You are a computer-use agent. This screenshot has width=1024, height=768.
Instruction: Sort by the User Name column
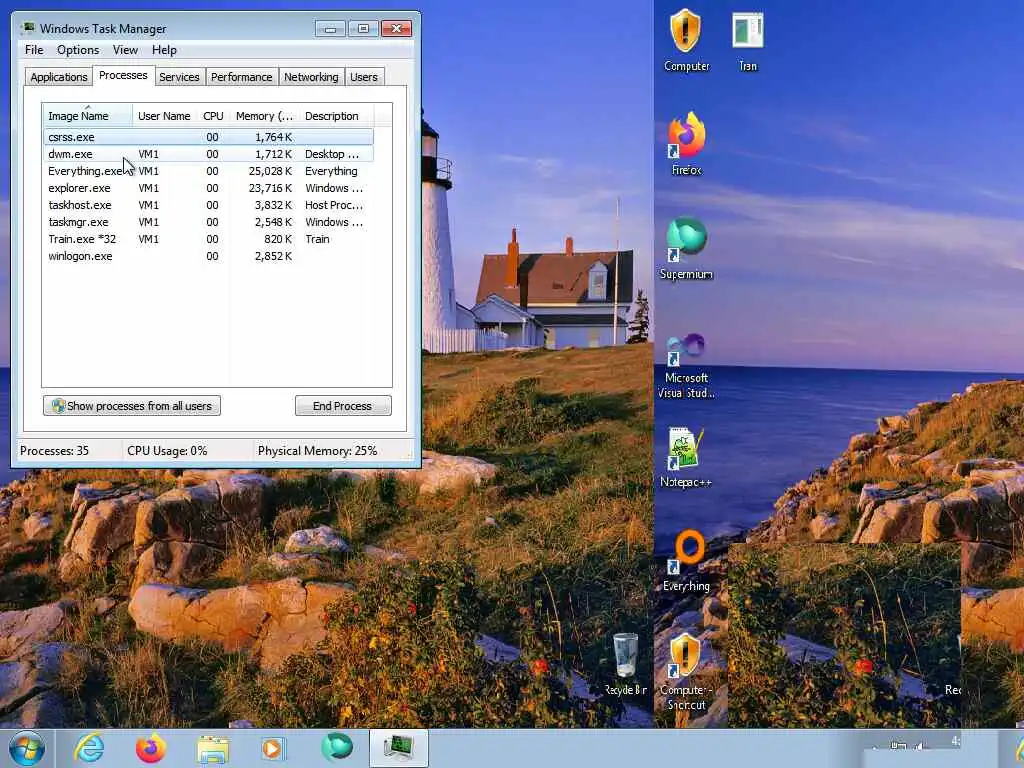[x=165, y=116]
